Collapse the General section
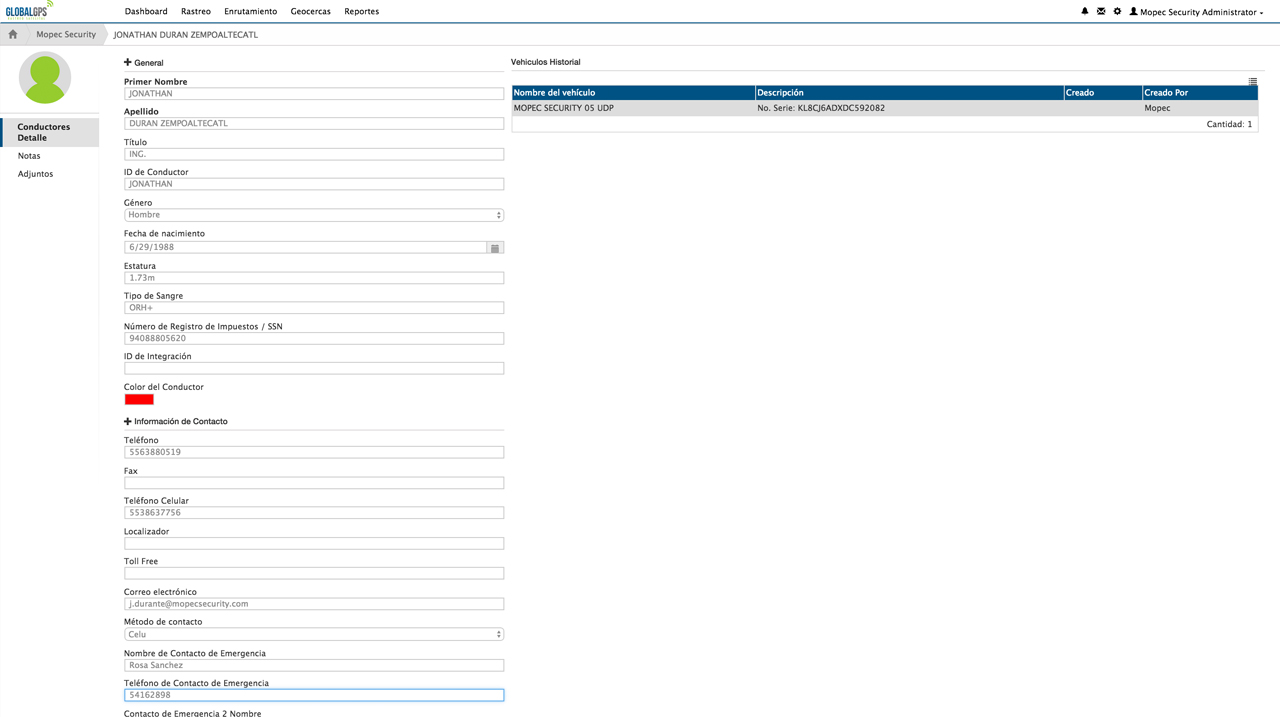1280x717 pixels. pyautogui.click(x=128, y=63)
